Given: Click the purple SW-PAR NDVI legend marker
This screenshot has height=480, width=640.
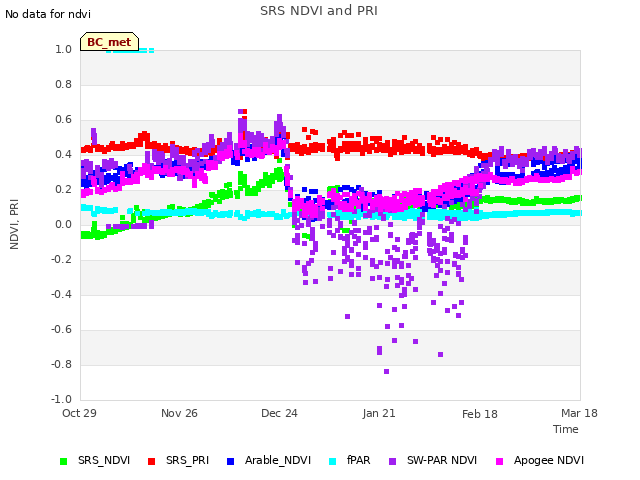Looking at the screenshot, I should tap(392, 461).
